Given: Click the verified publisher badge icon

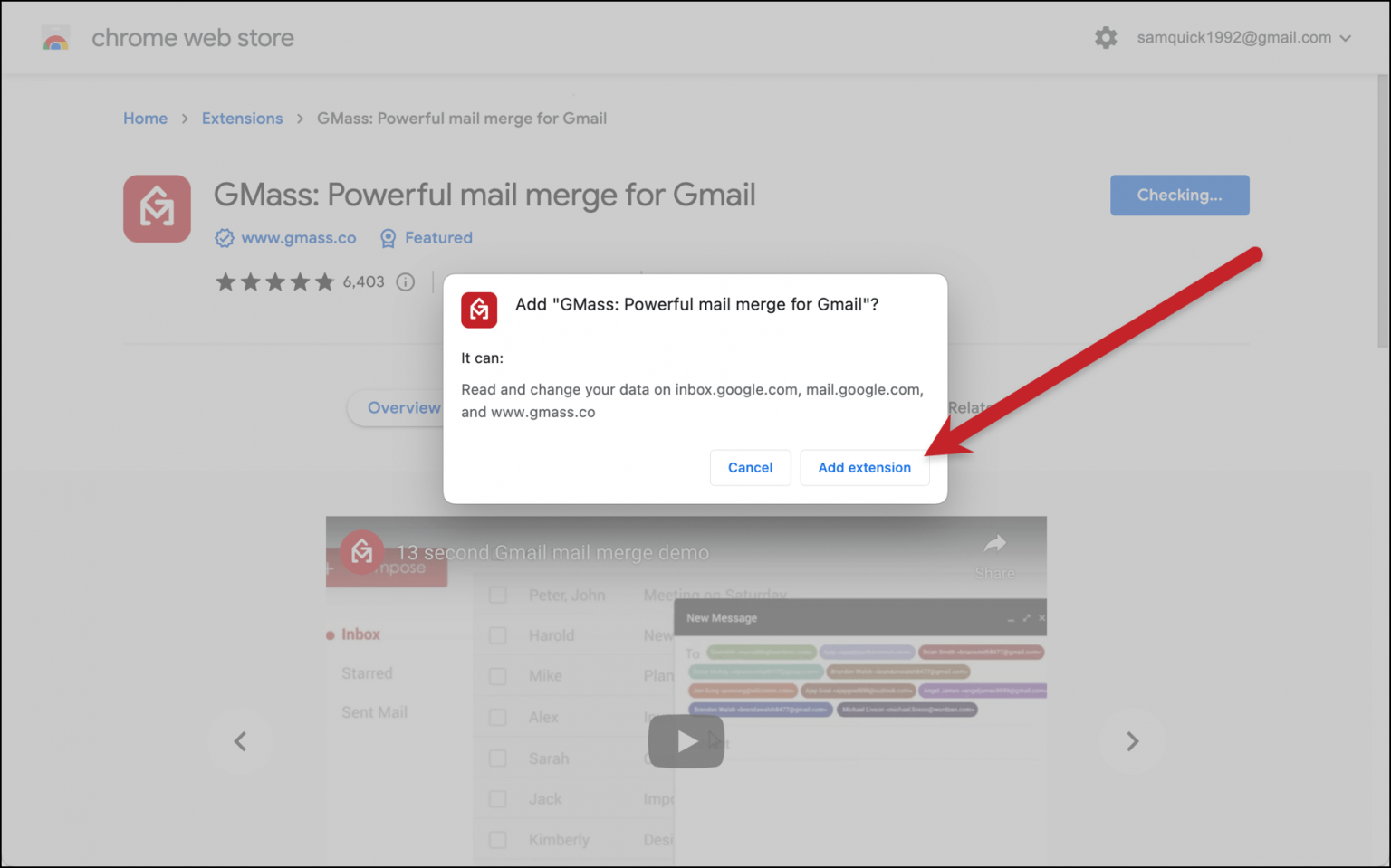Looking at the screenshot, I should tap(224, 238).
